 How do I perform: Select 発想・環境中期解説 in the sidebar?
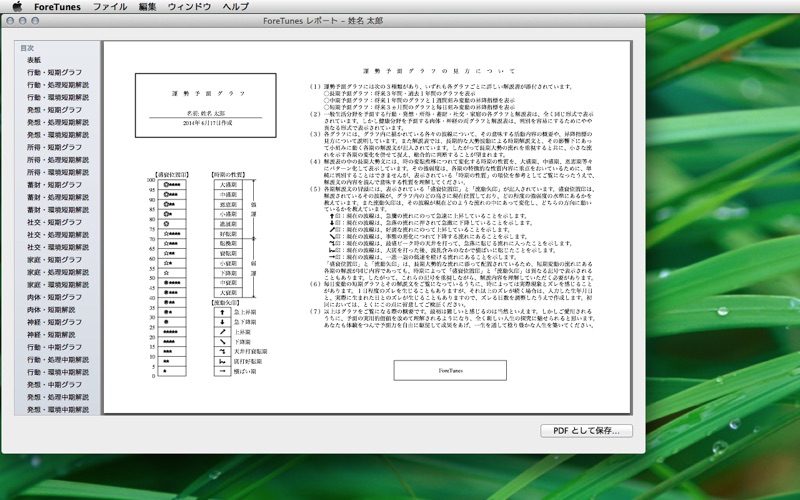pyautogui.click(x=58, y=410)
